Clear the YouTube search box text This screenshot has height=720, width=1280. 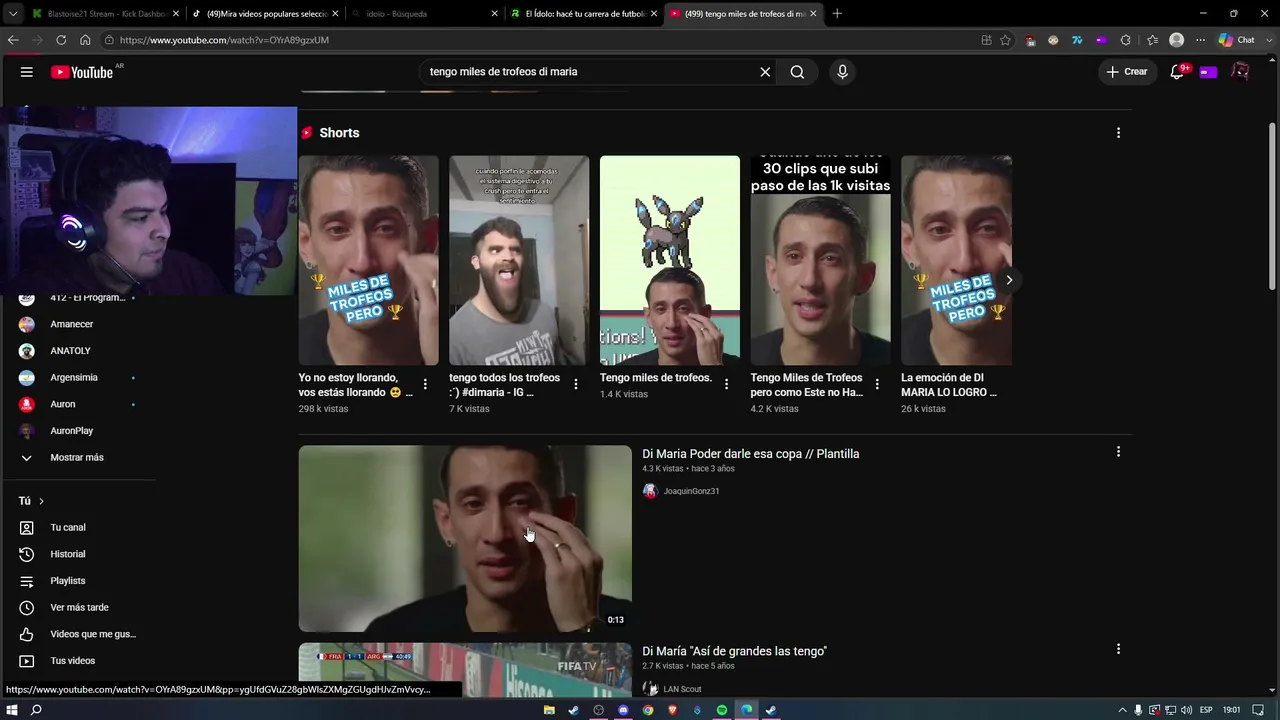coord(765,72)
